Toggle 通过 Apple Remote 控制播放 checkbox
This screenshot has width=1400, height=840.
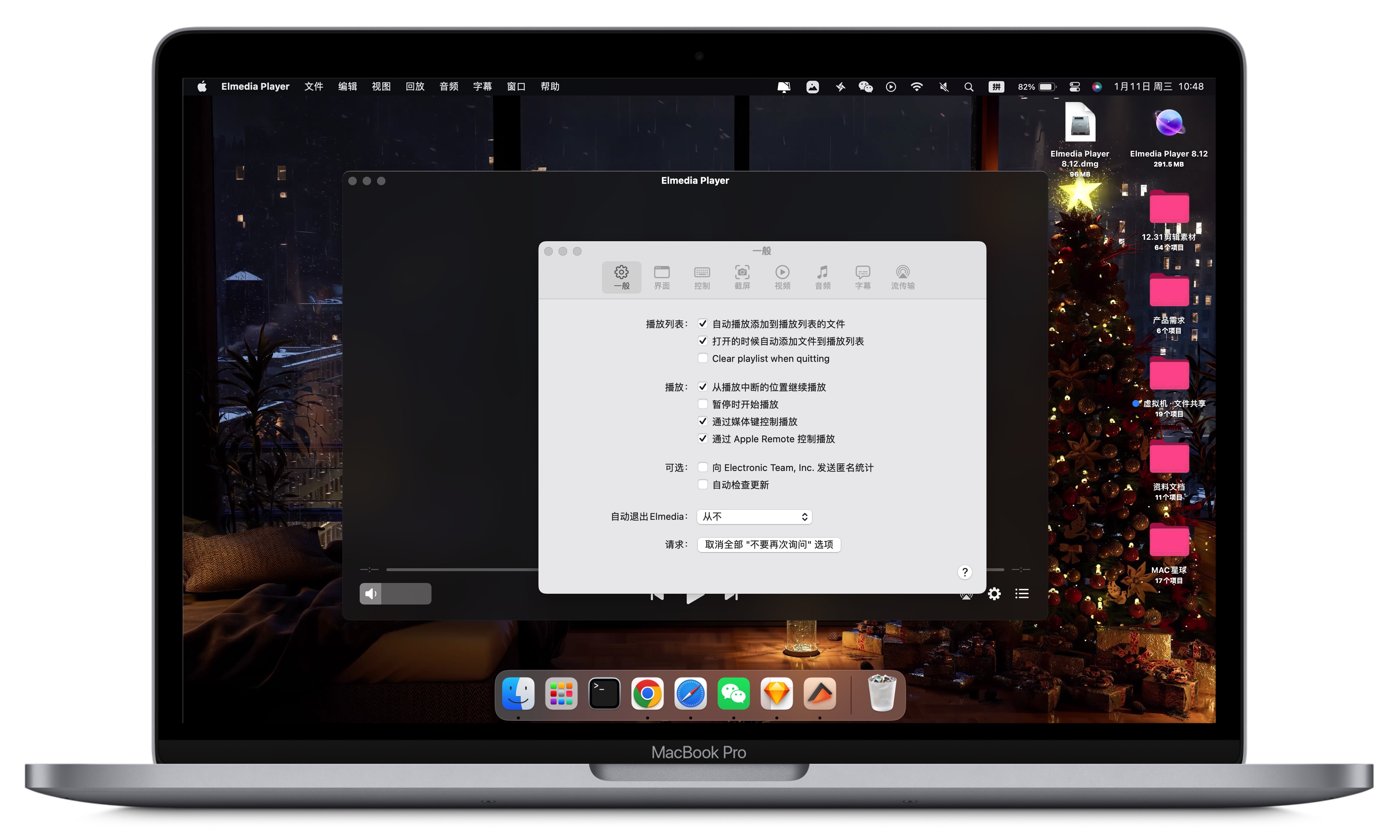702,439
